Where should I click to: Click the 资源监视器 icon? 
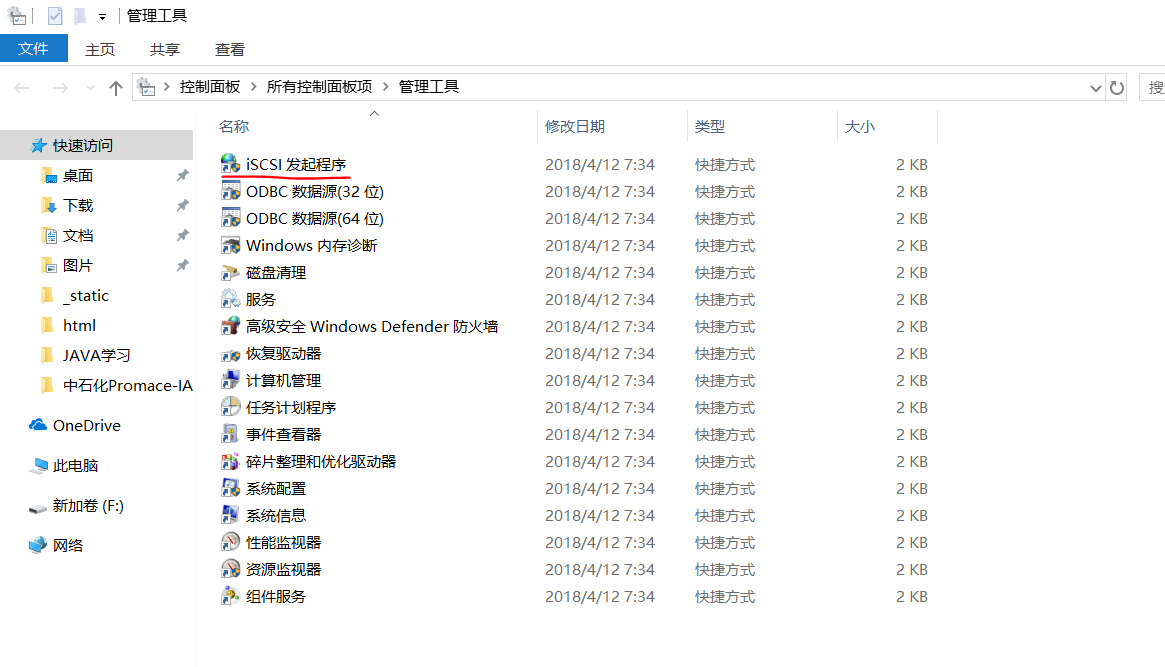coord(230,569)
